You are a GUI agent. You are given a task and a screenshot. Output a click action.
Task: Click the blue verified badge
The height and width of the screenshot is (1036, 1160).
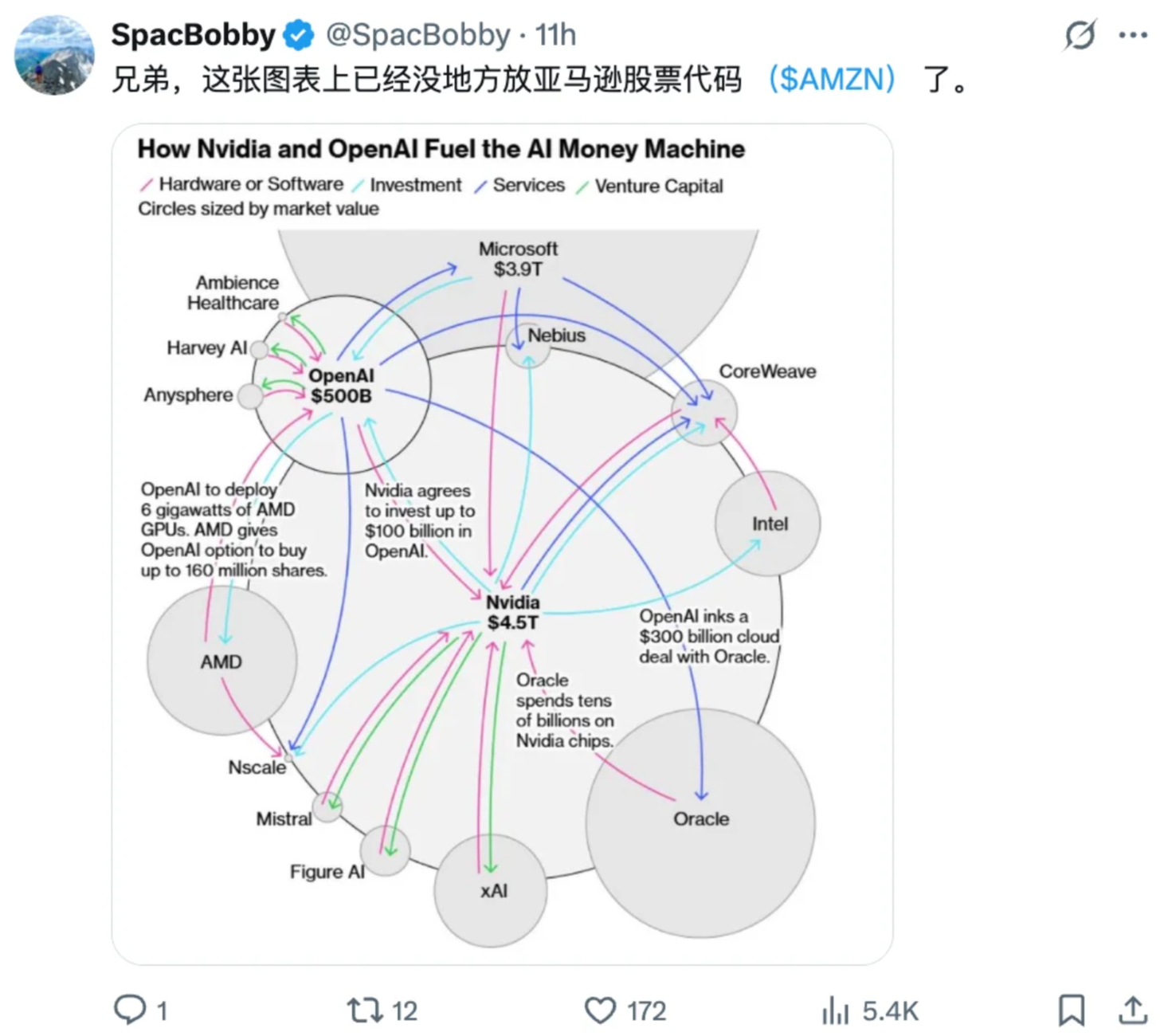click(300, 36)
